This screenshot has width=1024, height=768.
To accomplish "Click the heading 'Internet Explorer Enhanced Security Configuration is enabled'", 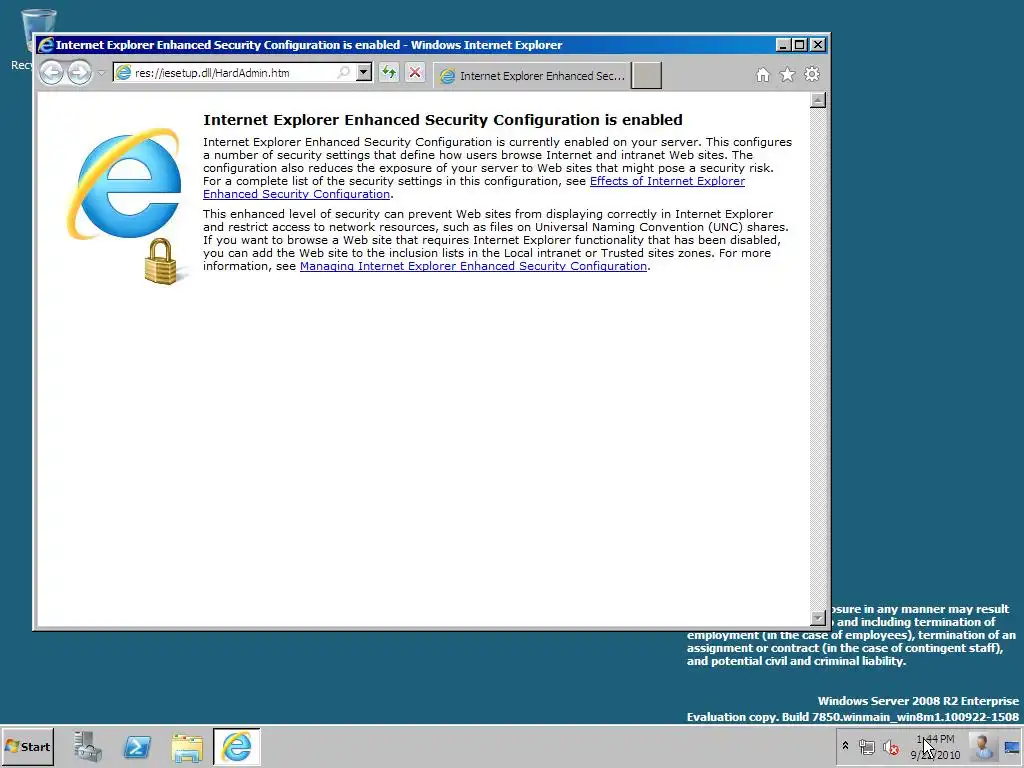I will (x=443, y=120).
